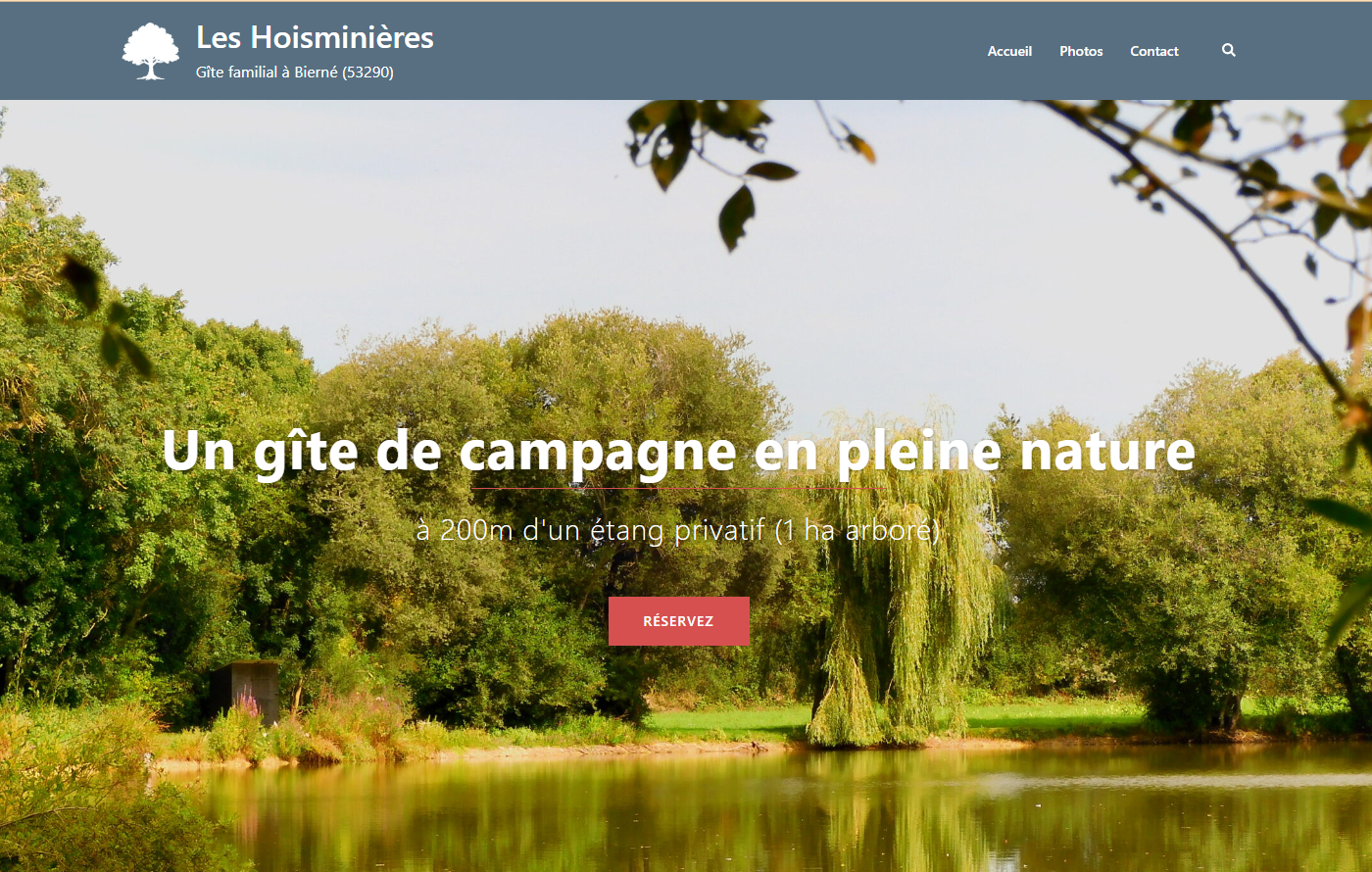Click the red underline below the heading

(x=678, y=488)
